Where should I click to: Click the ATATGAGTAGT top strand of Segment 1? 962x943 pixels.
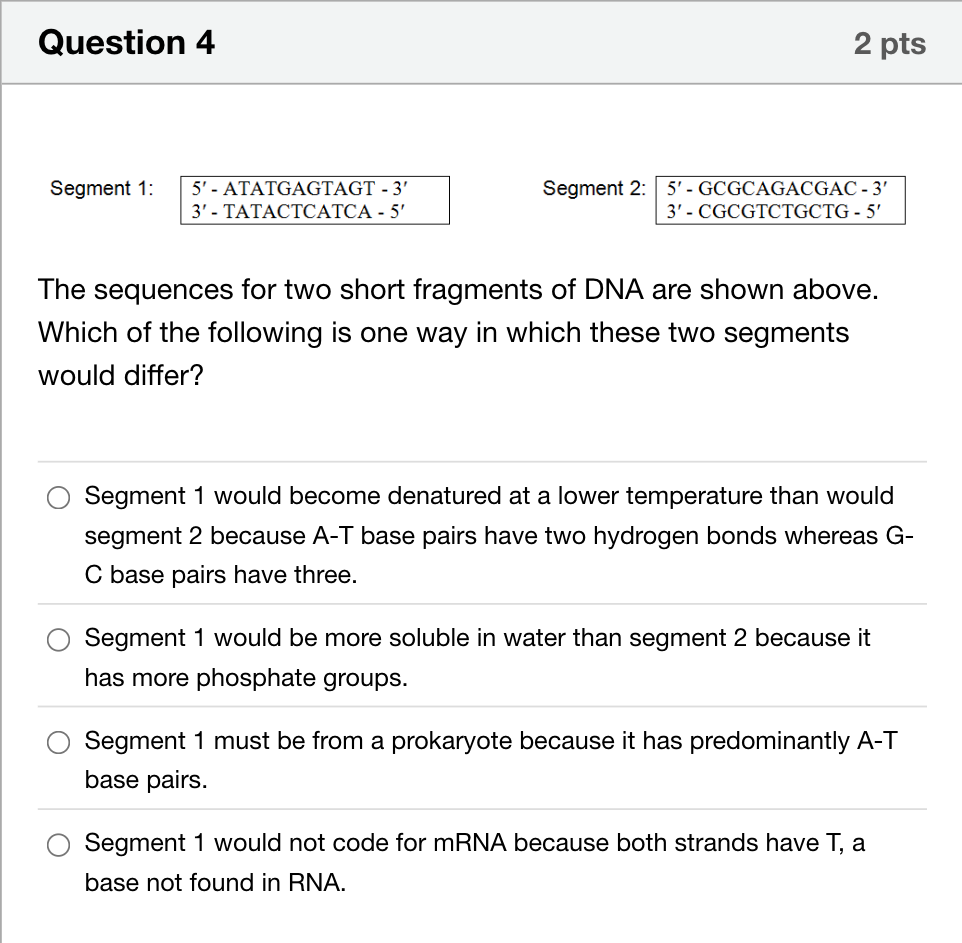(x=299, y=188)
